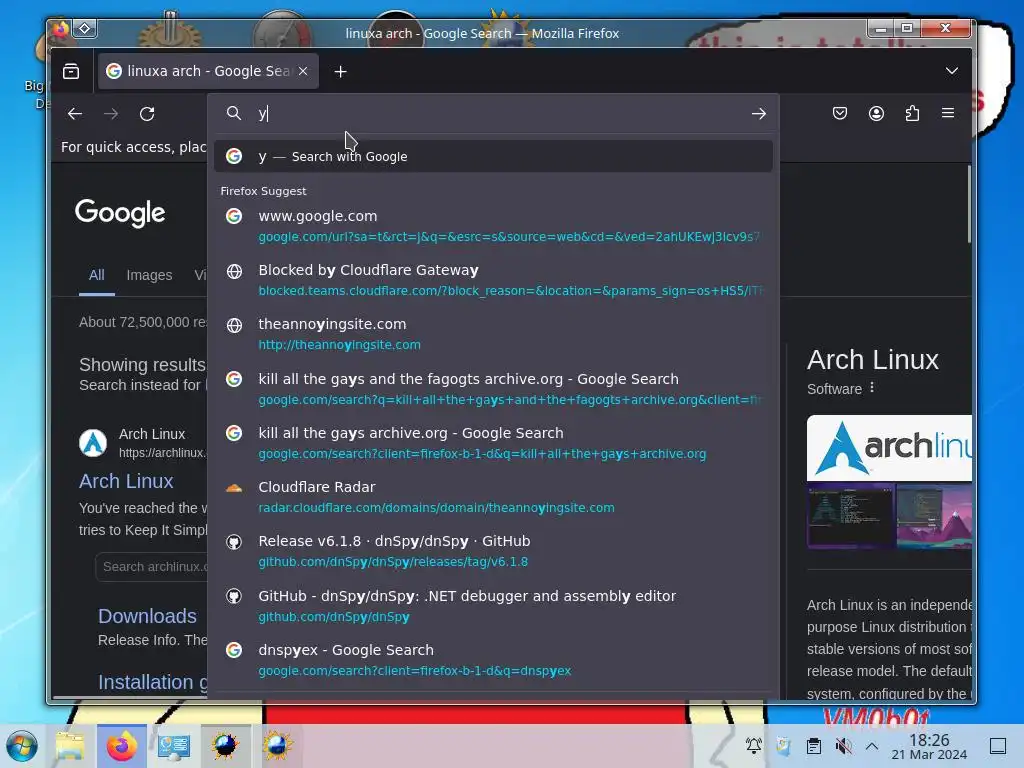Select the www.google.com suggestion

(x=493, y=226)
